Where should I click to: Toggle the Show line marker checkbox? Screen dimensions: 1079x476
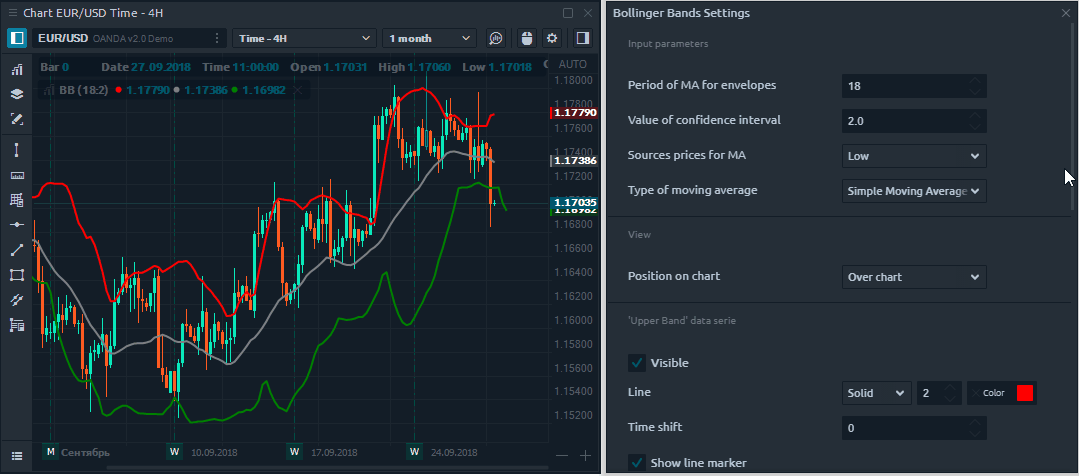click(637, 462)
